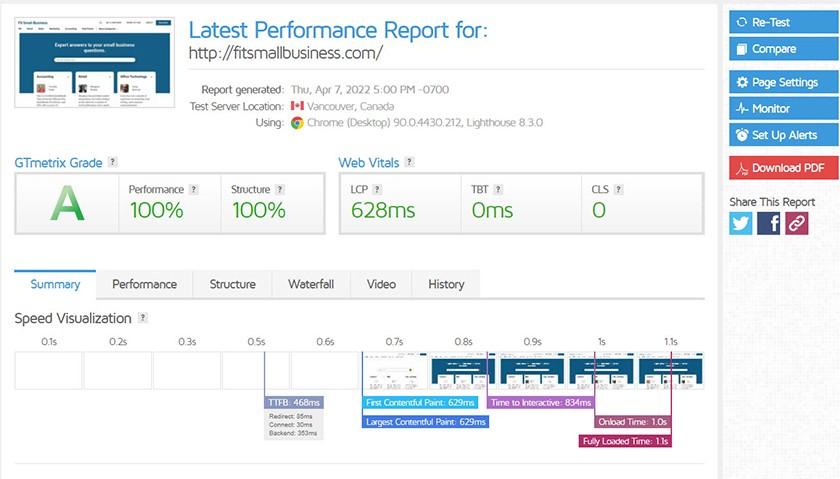
Task: Click the Web Vitals heading
Action: point(369,163)
